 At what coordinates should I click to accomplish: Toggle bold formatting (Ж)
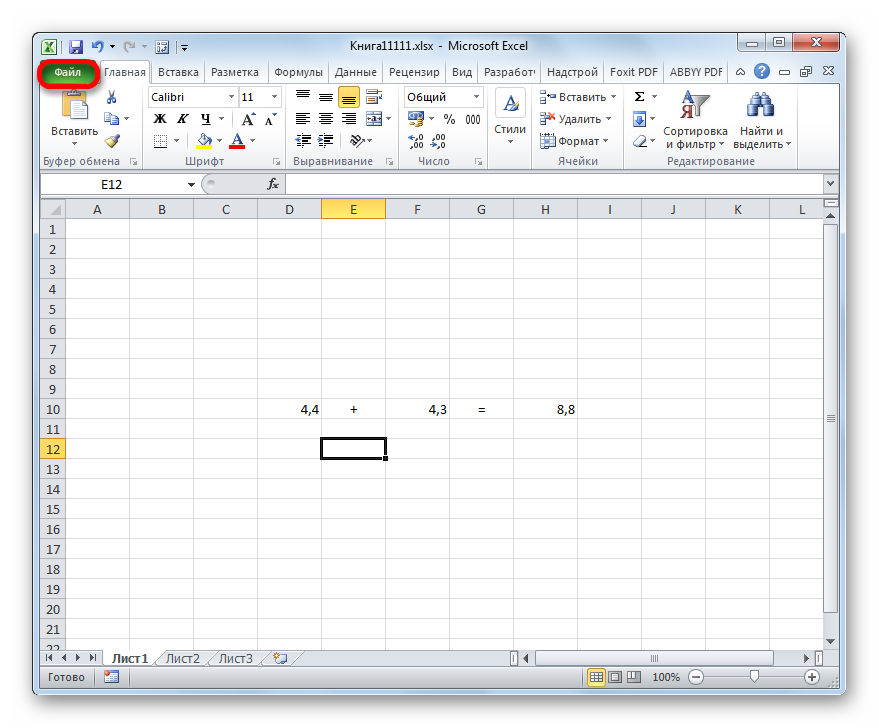click(160, 119)
